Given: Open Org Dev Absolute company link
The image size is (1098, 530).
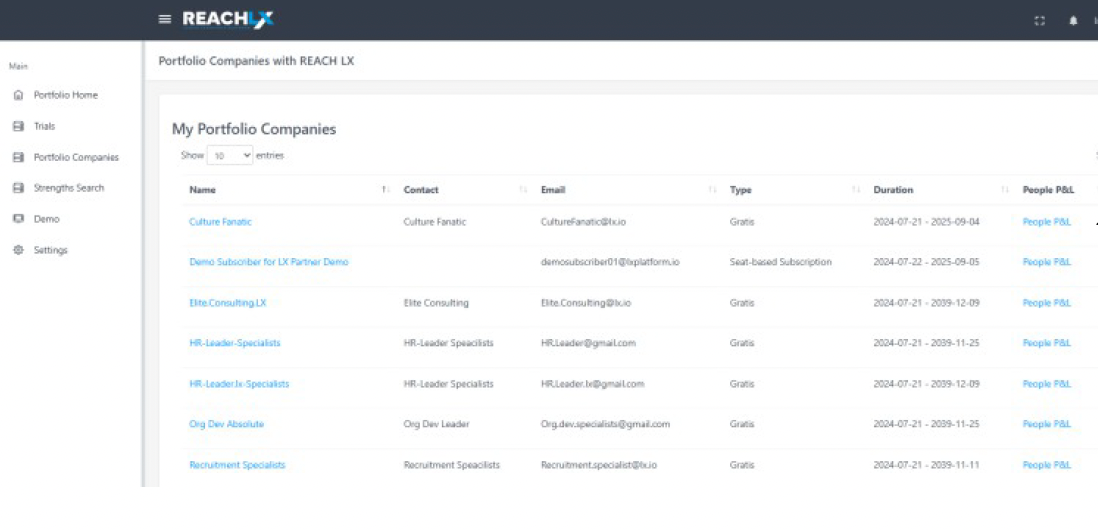Looking at the screenshot, I should [x=226, y=424].
